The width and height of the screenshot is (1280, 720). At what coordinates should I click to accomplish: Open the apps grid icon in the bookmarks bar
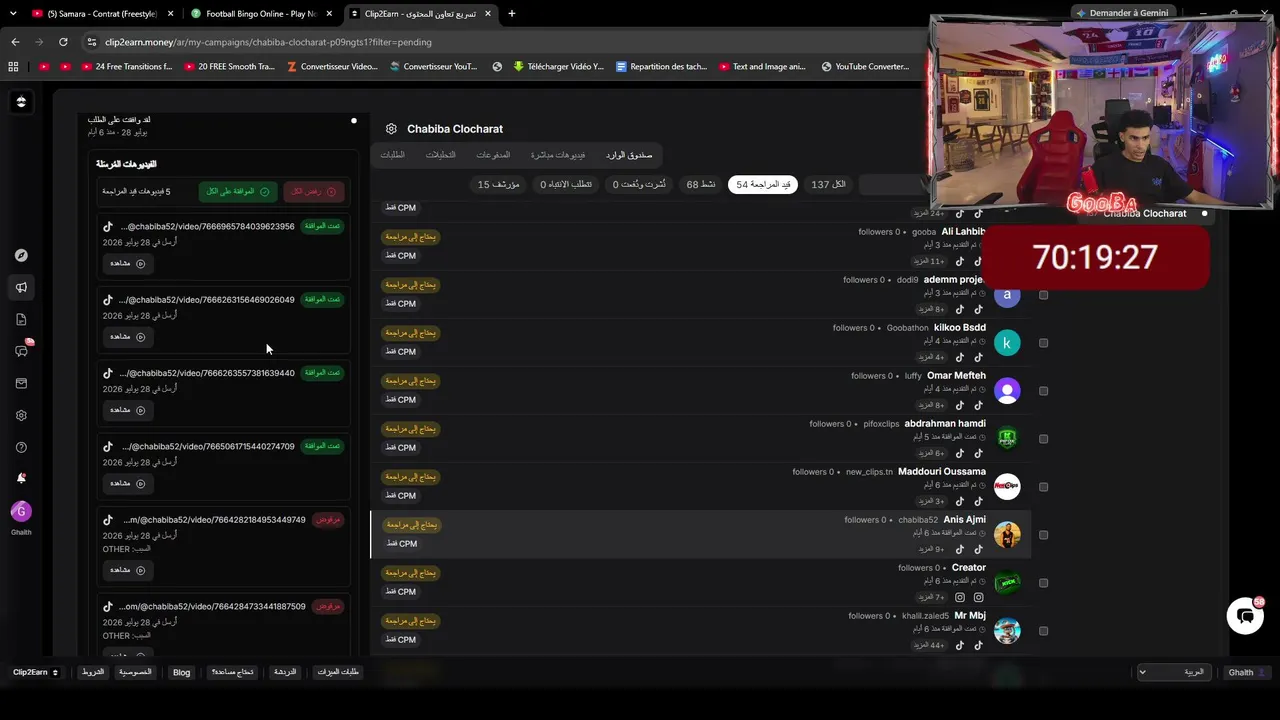(13, 67)
